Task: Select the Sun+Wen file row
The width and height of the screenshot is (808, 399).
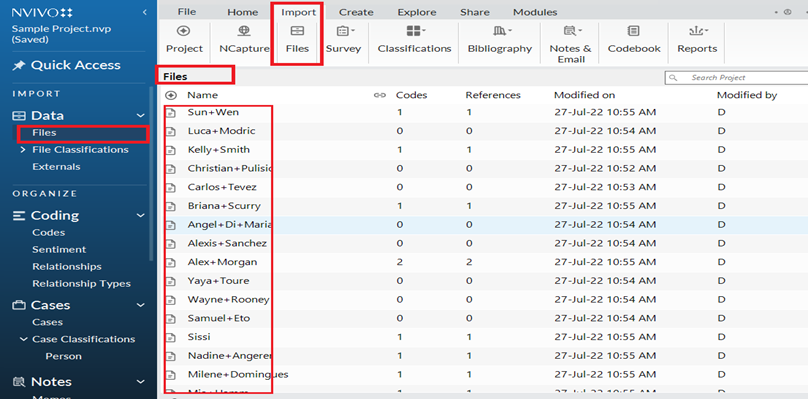Action: click(x=482, y=112)
